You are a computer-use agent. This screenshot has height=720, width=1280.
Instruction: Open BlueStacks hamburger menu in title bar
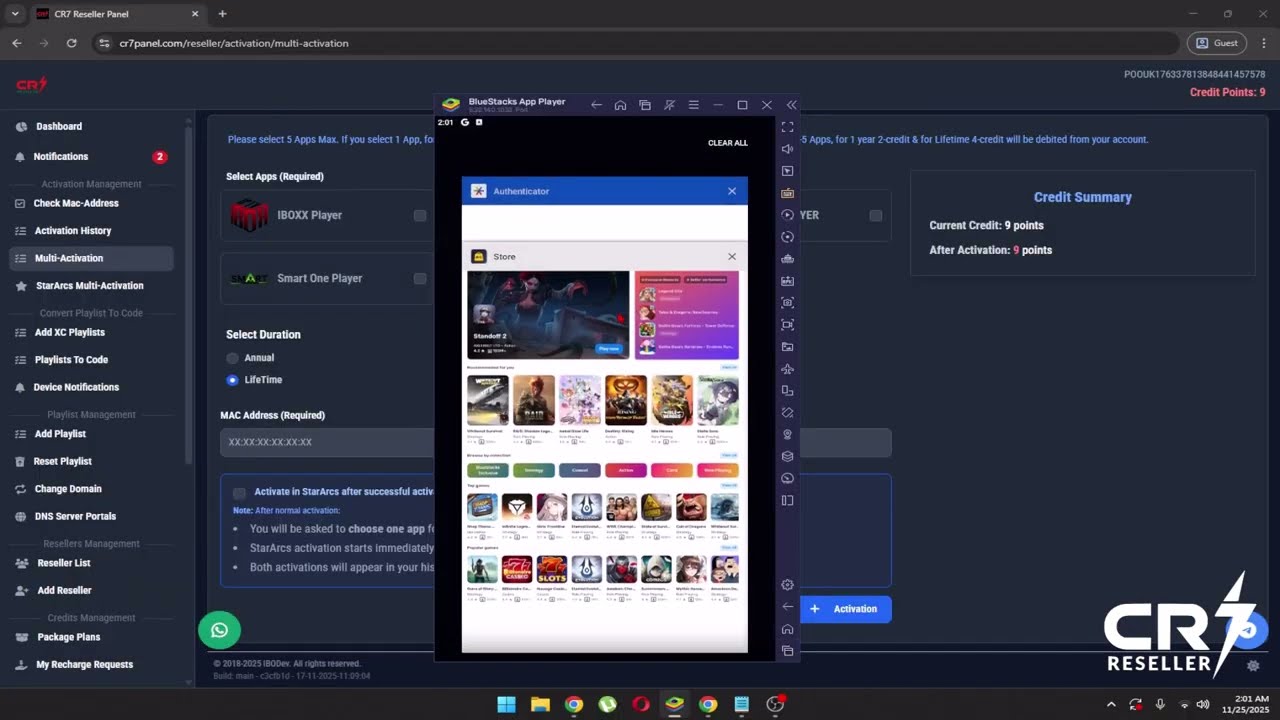tap(693, 105)
